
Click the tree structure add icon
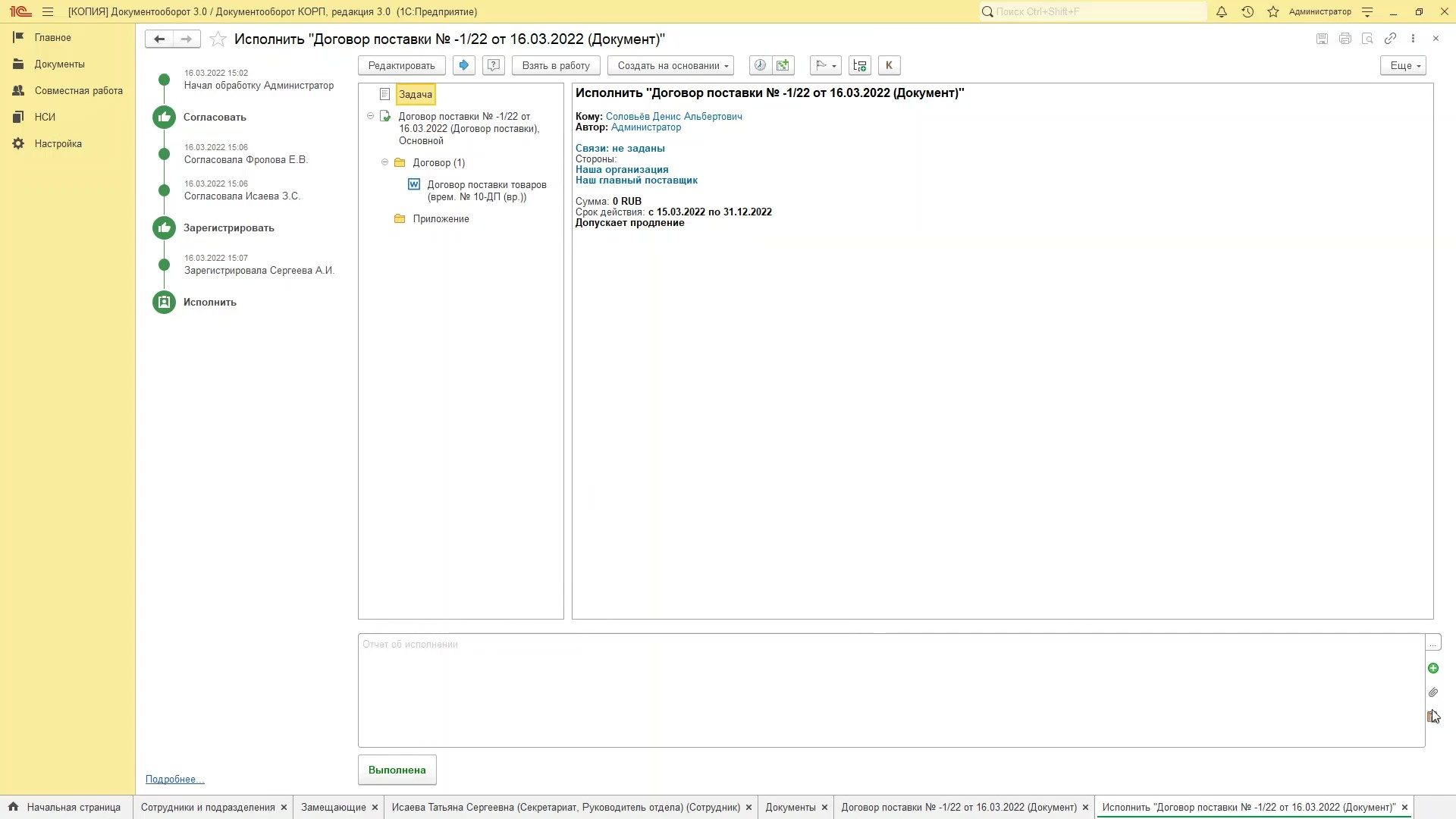tap(860, 65)
